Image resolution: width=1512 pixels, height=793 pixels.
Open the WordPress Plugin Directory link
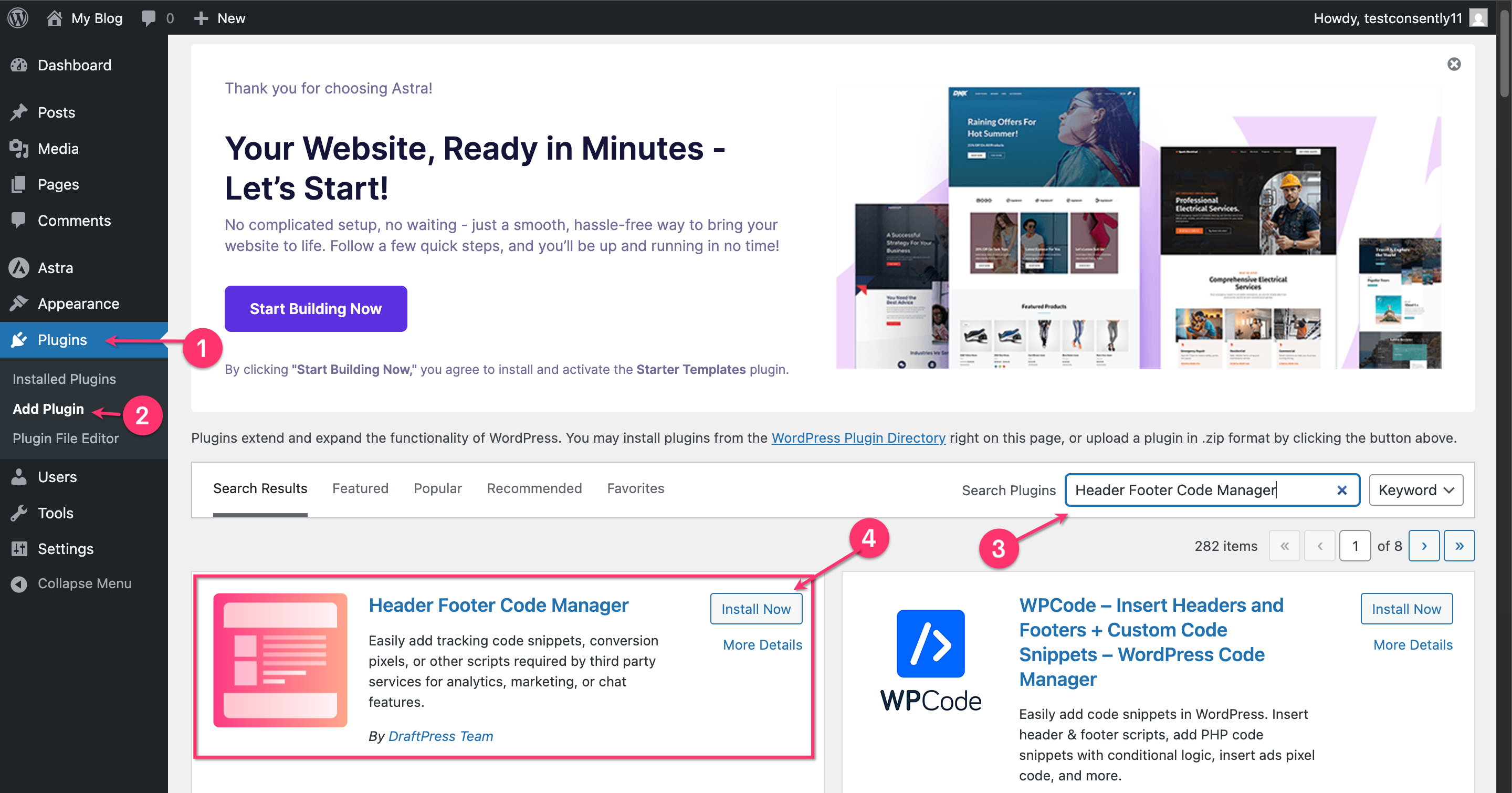click(857, 438)
